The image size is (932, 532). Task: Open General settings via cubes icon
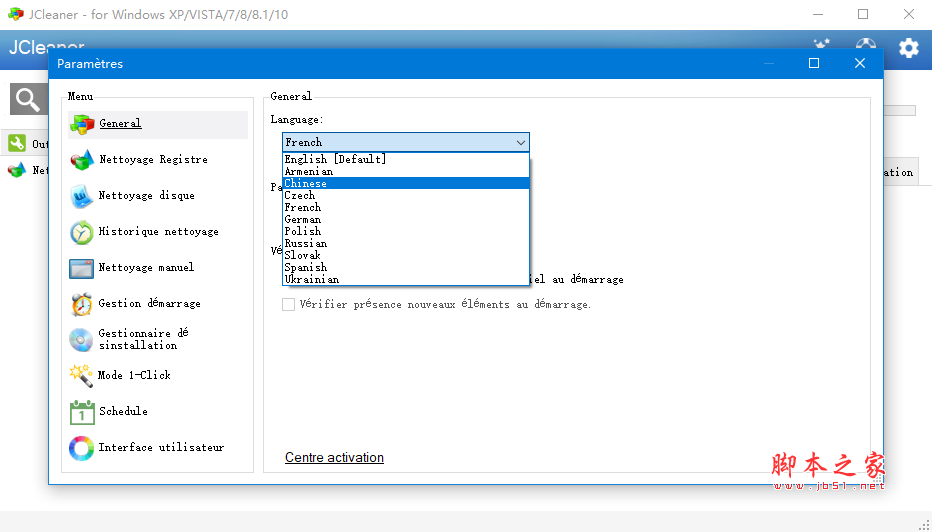[x=82, y=124]
